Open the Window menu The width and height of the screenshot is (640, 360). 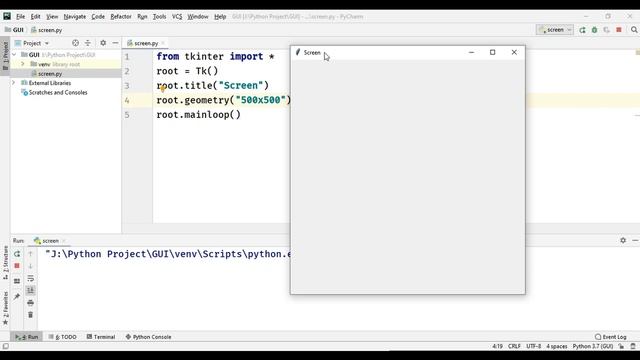click(198, 17)
